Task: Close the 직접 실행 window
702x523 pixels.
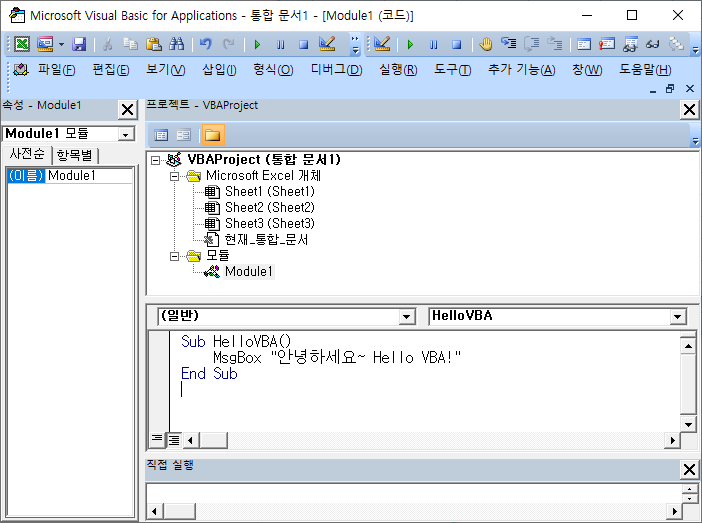Action: [689, 469]
